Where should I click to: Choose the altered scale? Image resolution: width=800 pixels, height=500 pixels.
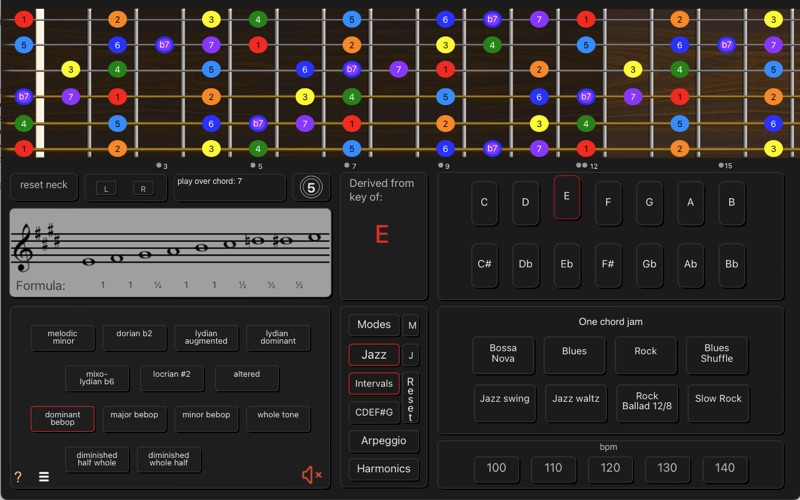click(x=246, y=378)
